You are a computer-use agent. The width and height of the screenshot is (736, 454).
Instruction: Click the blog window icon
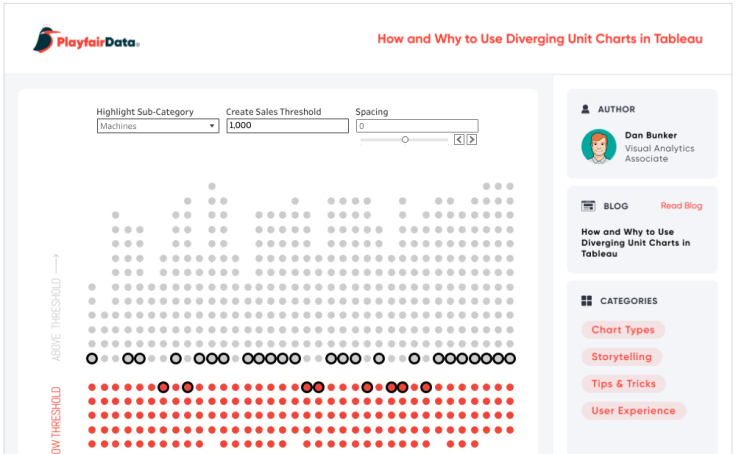pos(588,206)
